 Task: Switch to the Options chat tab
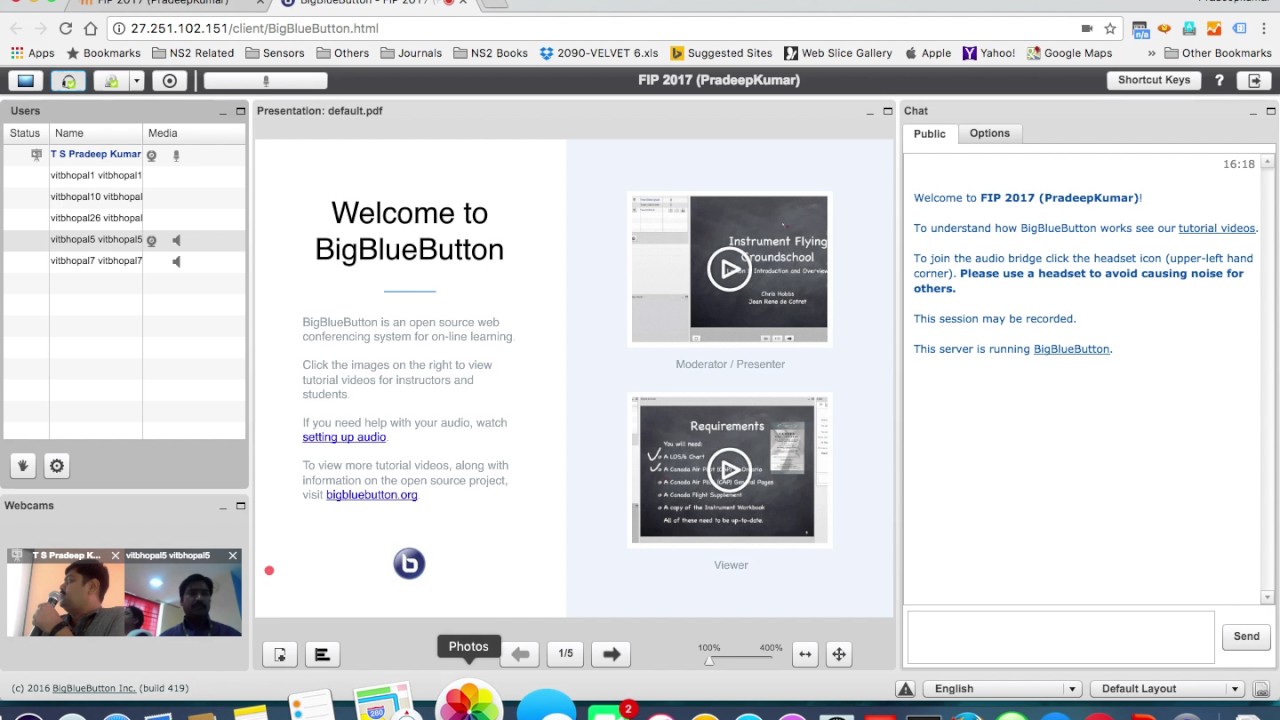[x=989, y=133]
